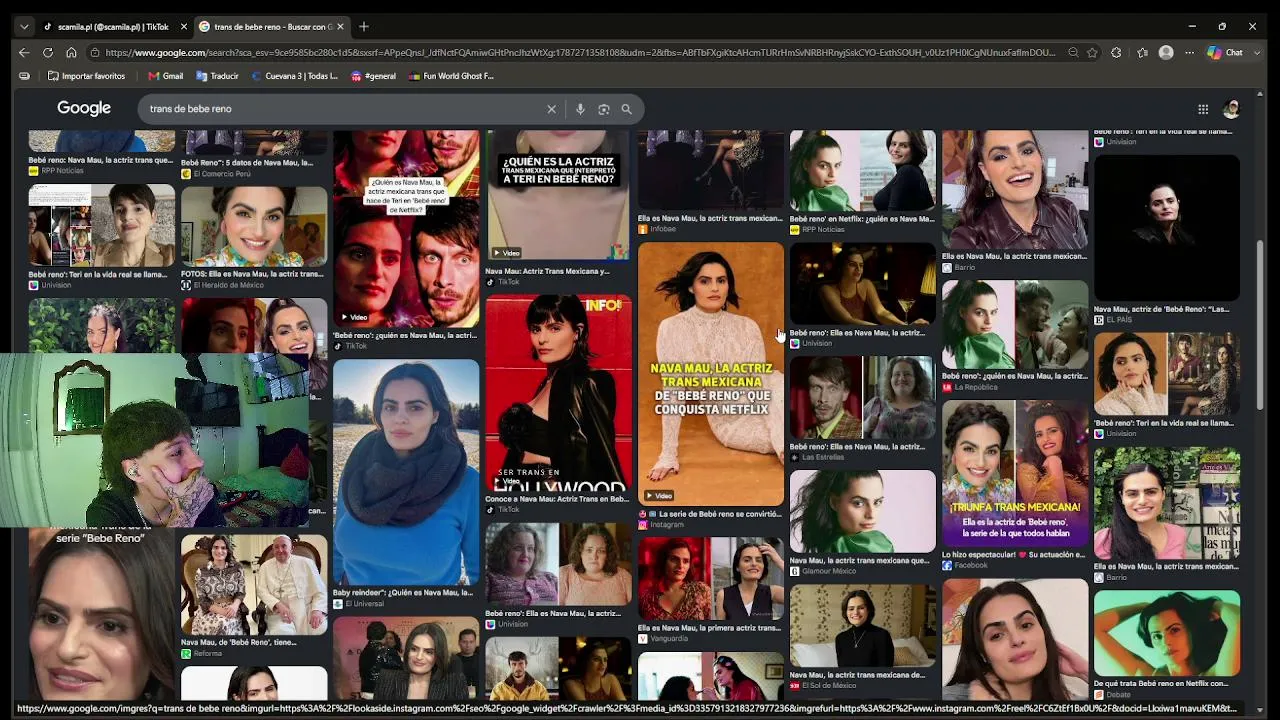Toggle the favorites bar icon at left
This screenshot has height=720, width=1280.
click(x=24, y=76)
